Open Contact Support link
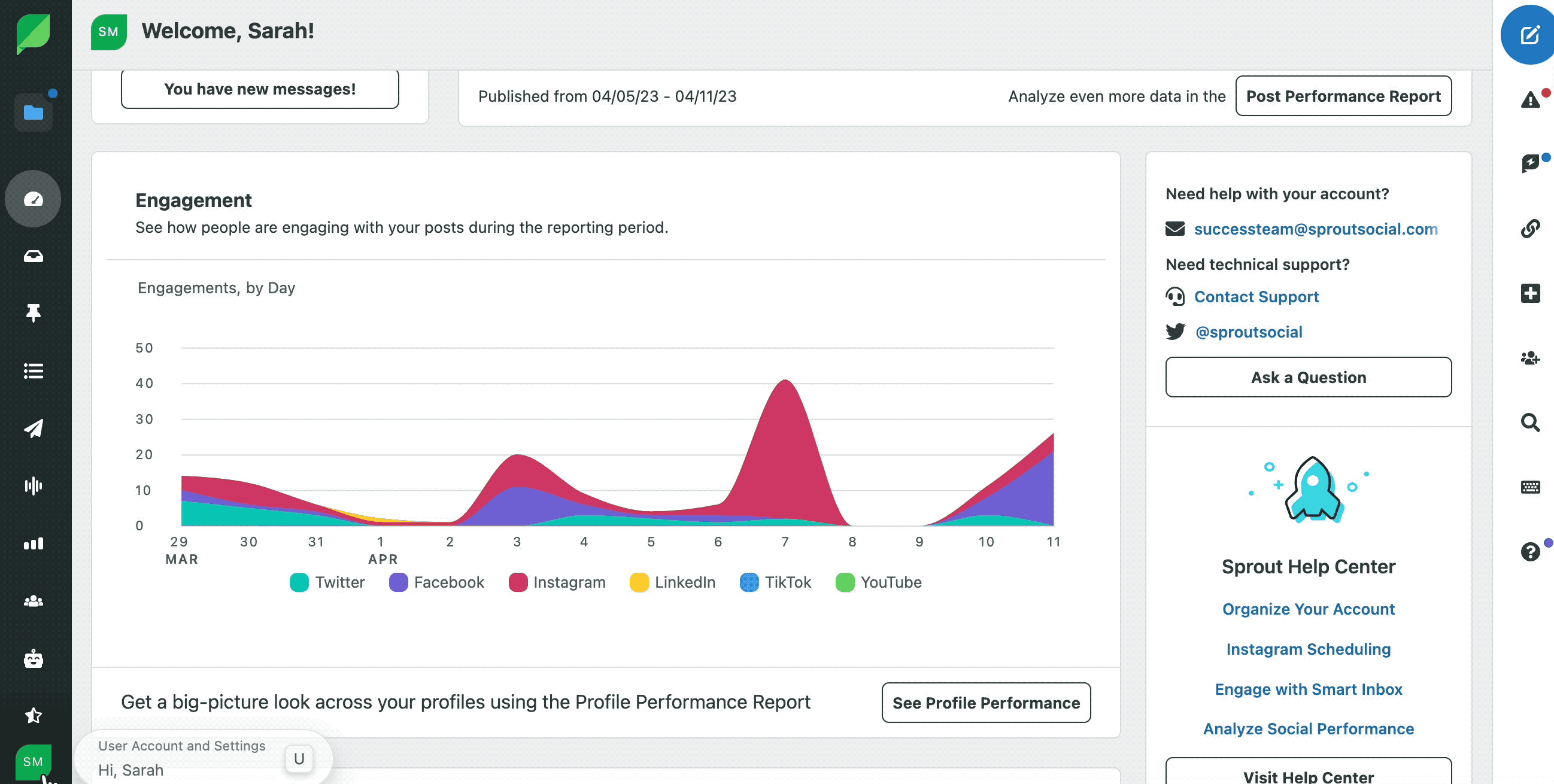Image resolution: width=1554 pixels, height=784 pixels. pos(1256,297)
